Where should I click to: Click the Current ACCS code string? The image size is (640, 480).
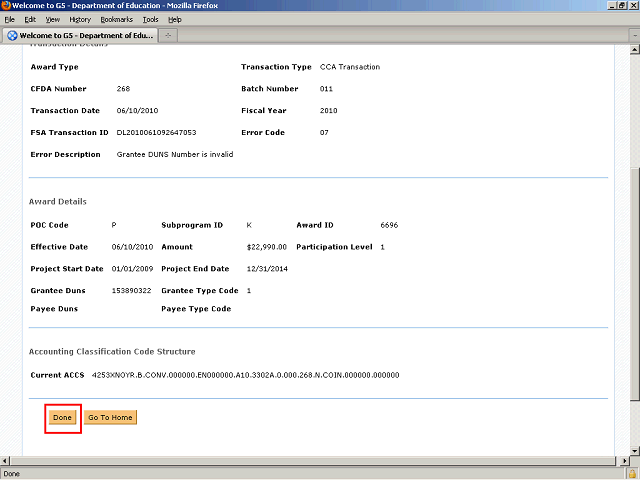click(245, 375)
